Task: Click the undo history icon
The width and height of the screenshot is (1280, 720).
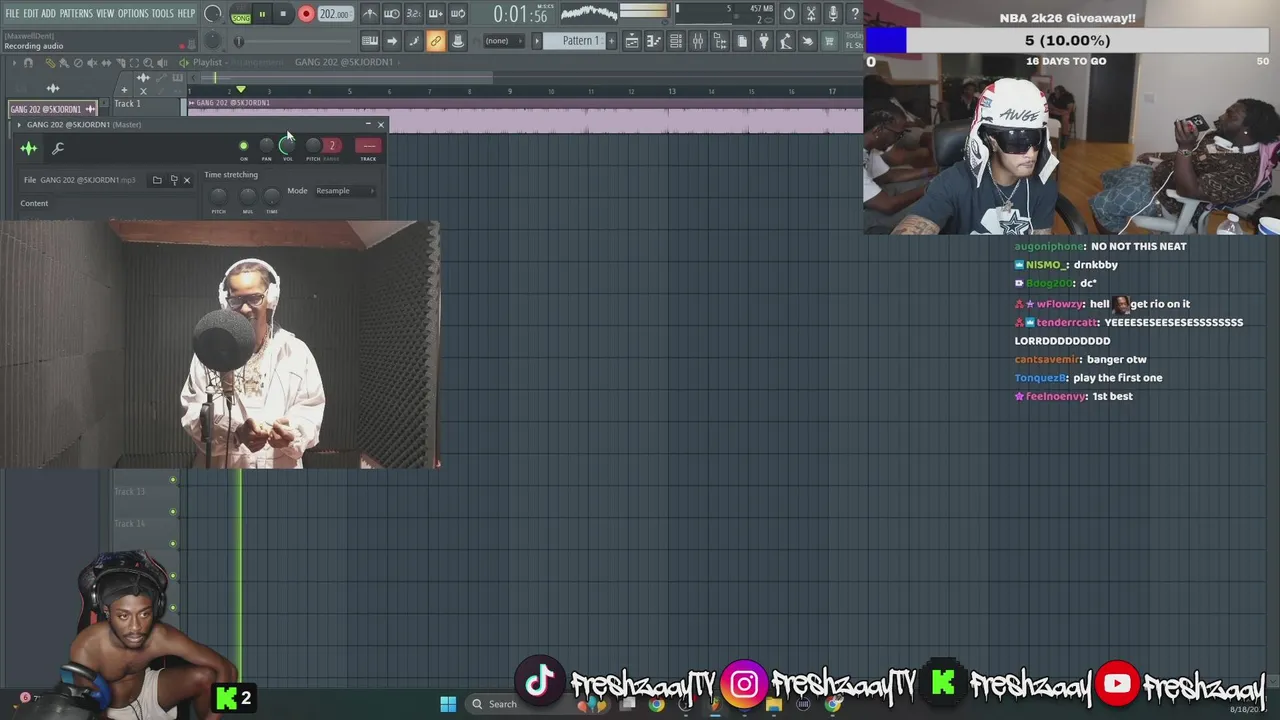Action: pos(789,14)
